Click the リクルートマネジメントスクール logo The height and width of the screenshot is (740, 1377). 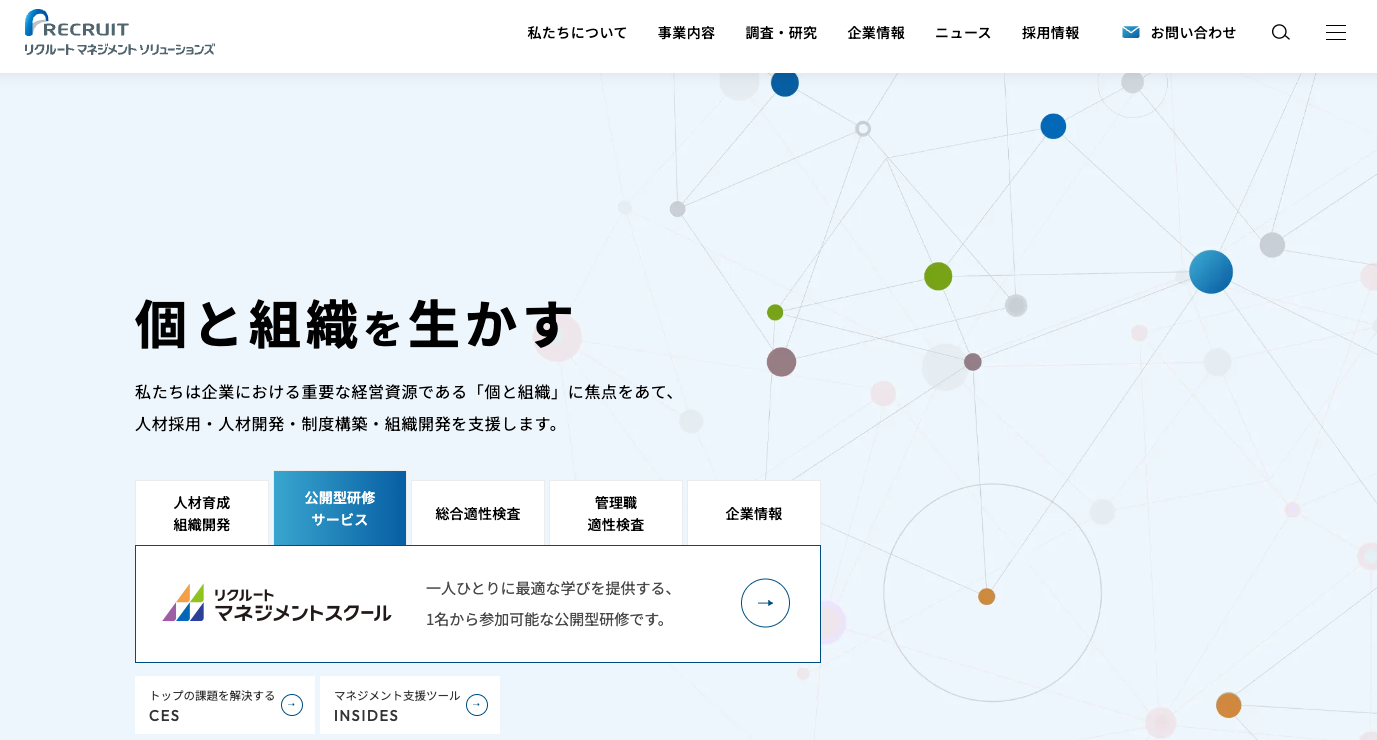277,603
